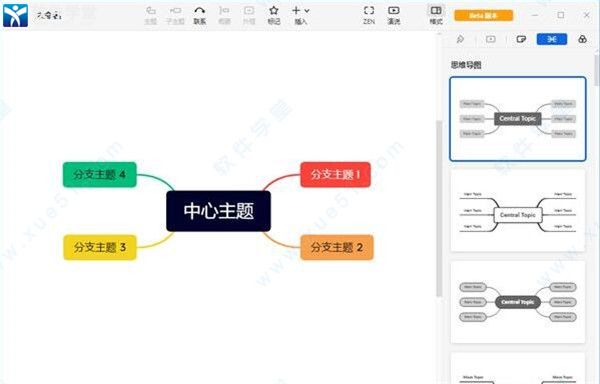Screen dimensions: 600x384
Task: Choose the outlined underline-branch structure thumbnail
Action: pos(518,210)
